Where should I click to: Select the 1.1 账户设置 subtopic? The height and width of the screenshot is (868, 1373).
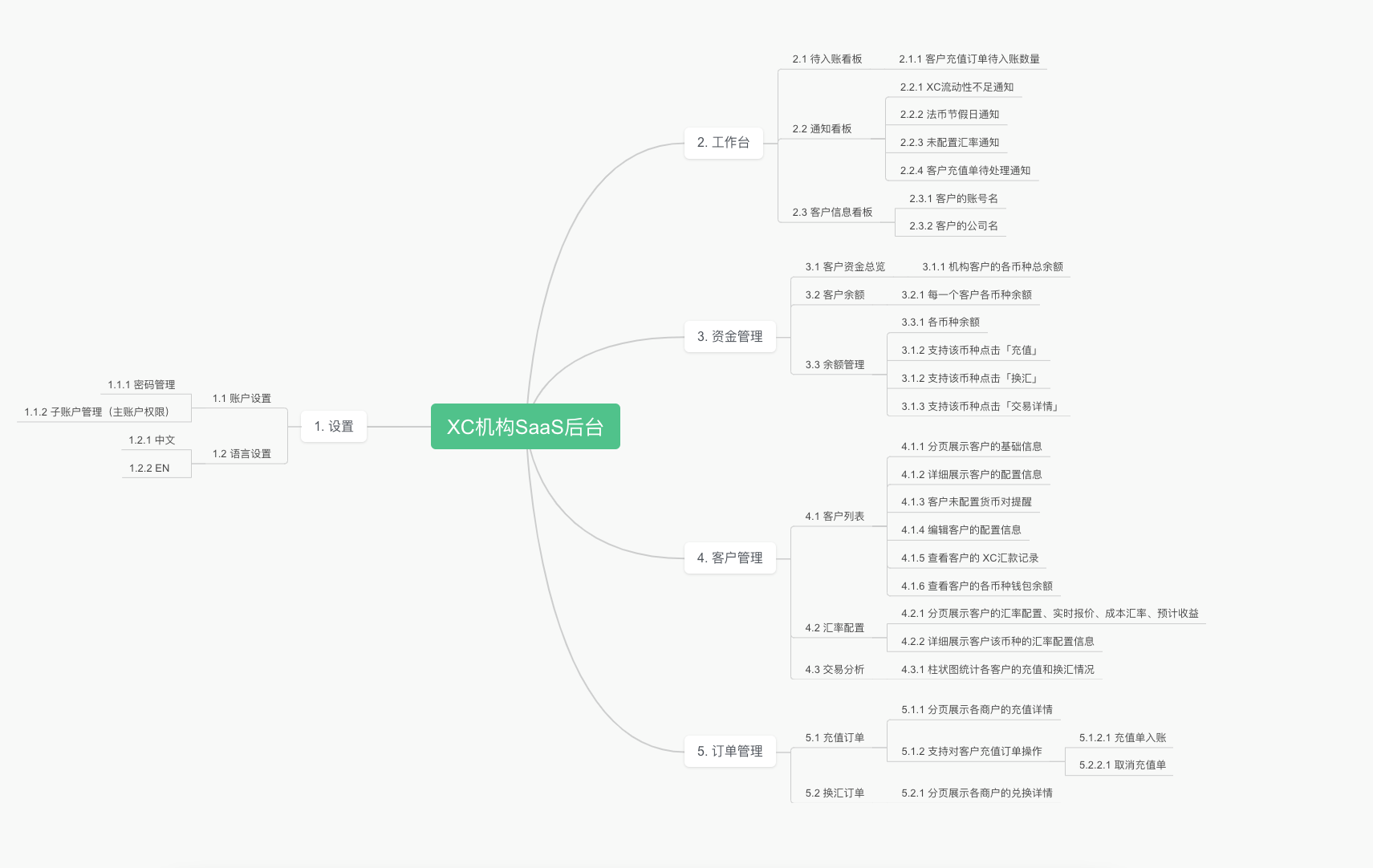coord(242,399)
